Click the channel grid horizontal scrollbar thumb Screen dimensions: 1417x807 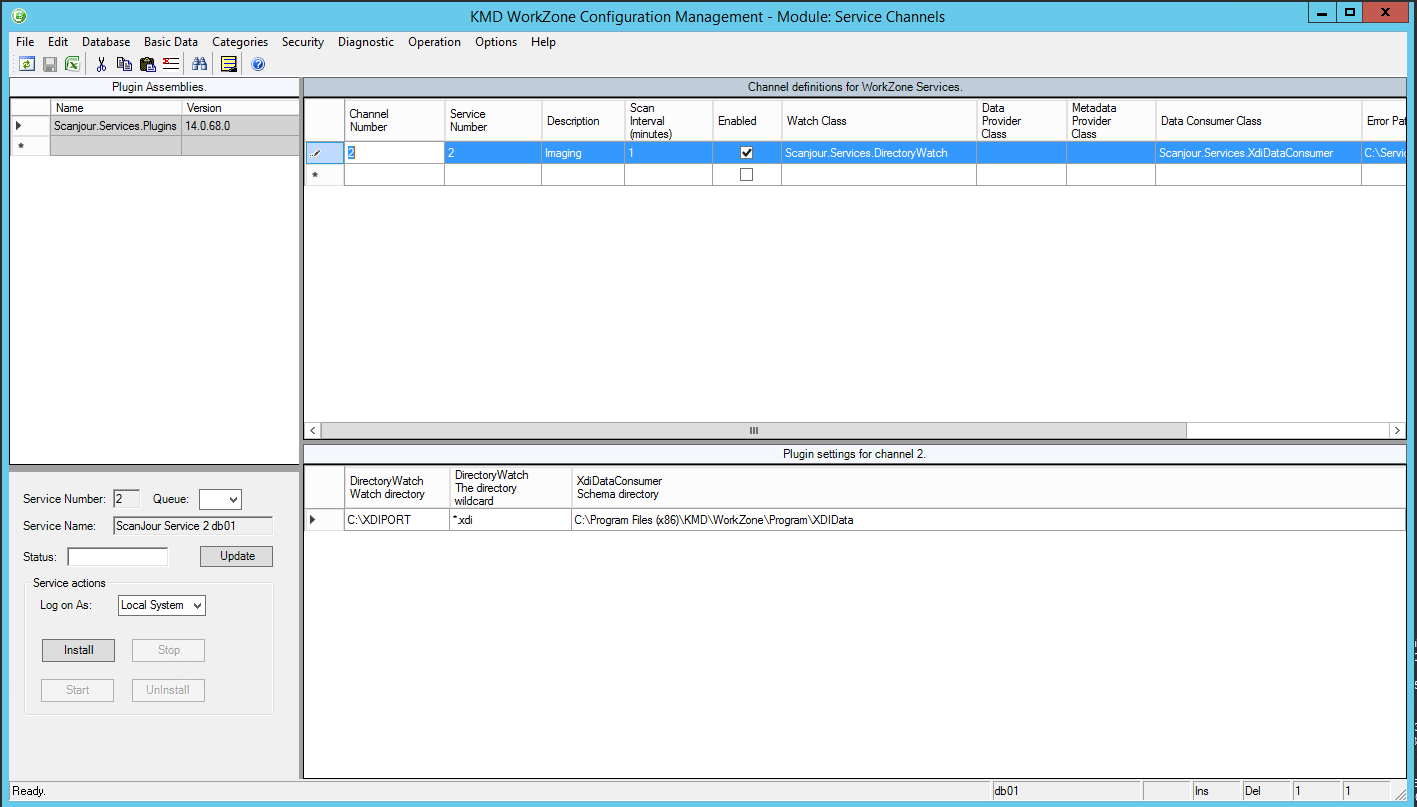click(754, 430)
